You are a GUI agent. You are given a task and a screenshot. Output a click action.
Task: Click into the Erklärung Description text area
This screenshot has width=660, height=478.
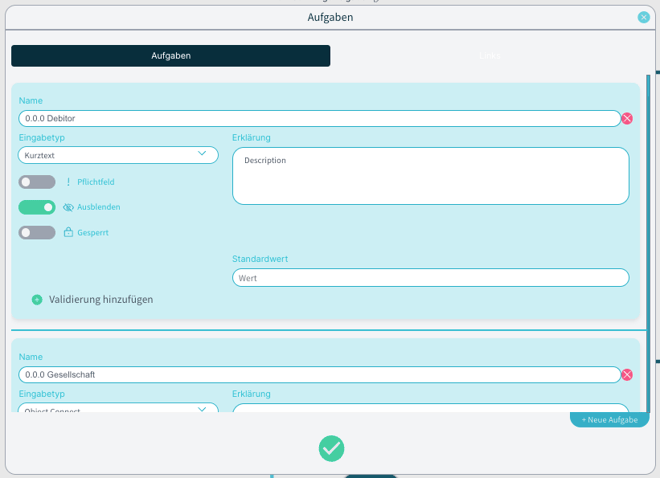430,176
